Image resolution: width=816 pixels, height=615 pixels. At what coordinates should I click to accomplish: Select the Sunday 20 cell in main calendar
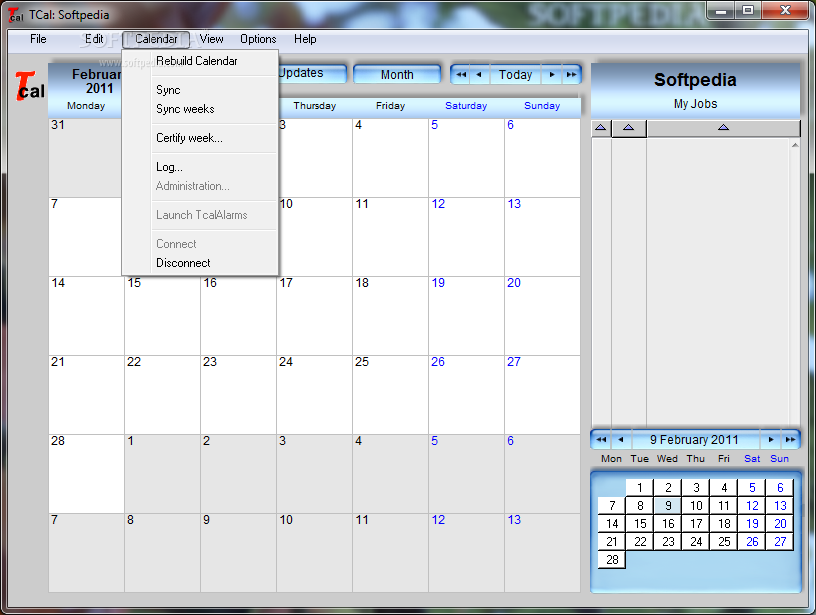pos(542,316)
